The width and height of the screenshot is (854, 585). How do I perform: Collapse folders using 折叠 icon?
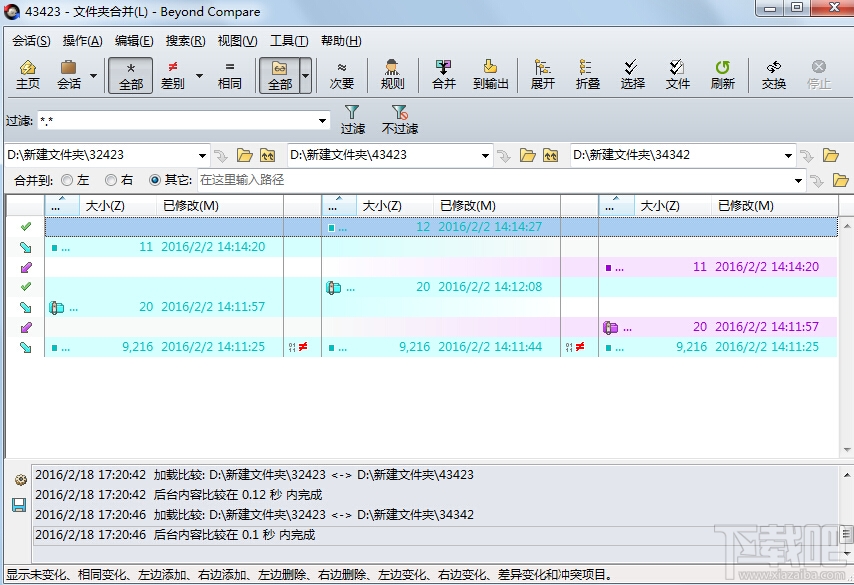coord(587,75)
